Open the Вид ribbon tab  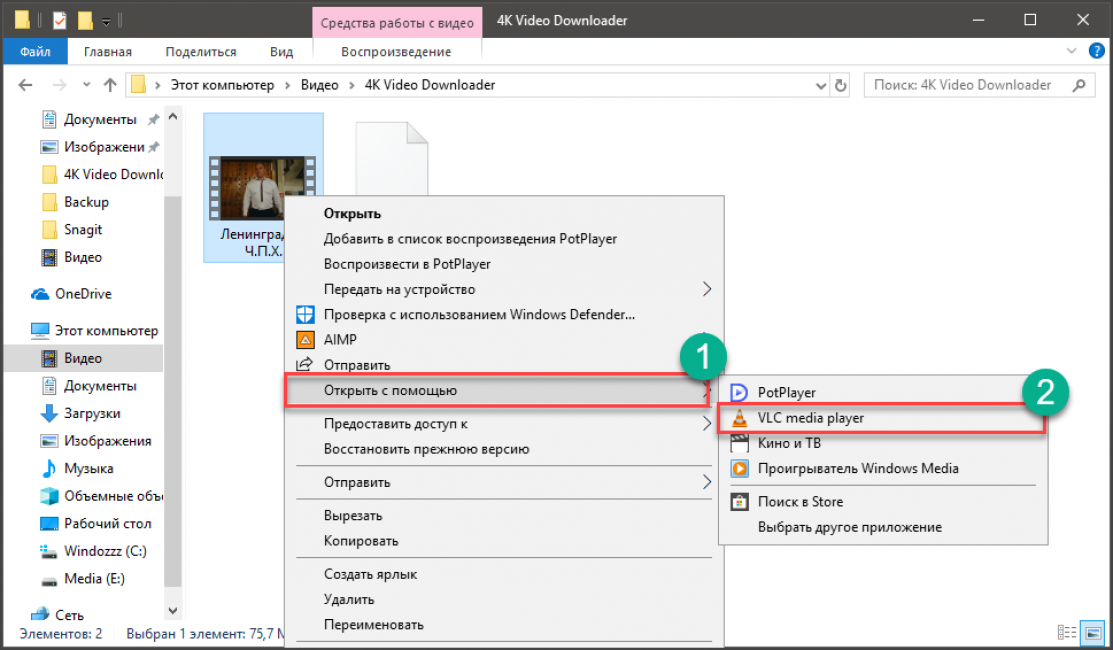[x=281, y=52]
